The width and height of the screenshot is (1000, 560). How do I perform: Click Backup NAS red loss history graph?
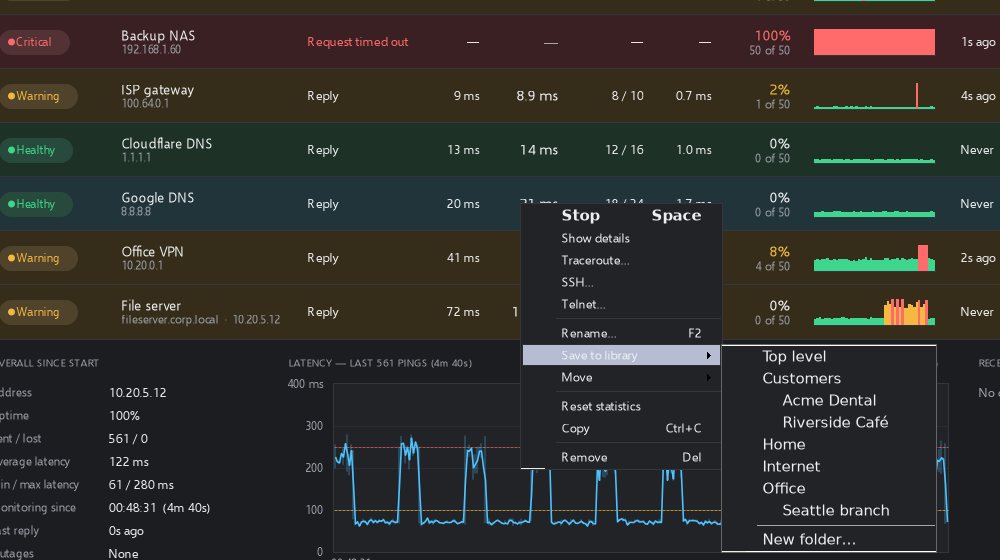874,42
